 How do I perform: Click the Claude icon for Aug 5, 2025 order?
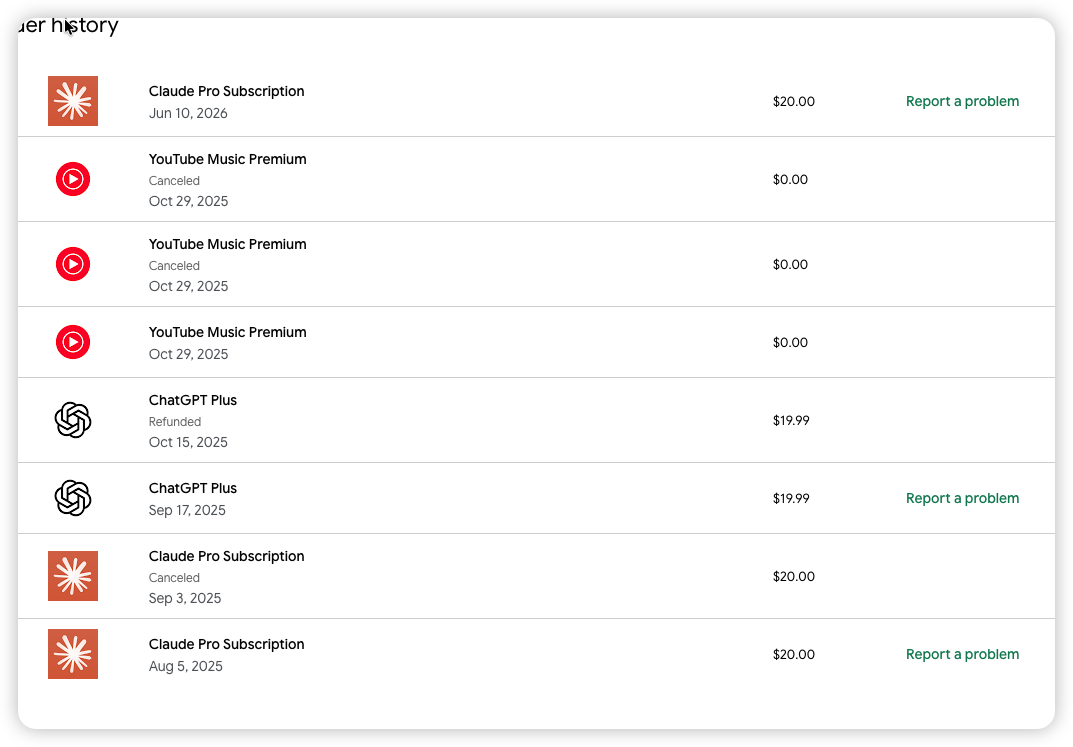(x=73, y=654)
